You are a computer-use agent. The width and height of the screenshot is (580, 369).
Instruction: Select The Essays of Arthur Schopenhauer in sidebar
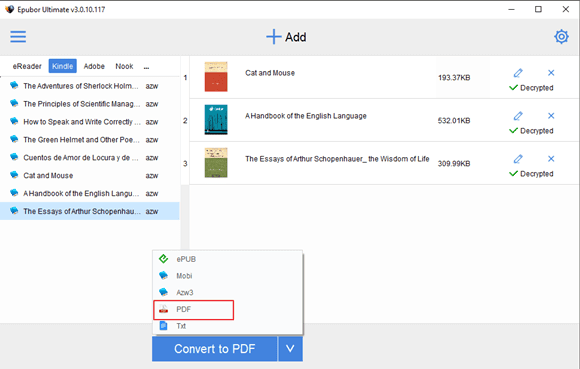90,211
